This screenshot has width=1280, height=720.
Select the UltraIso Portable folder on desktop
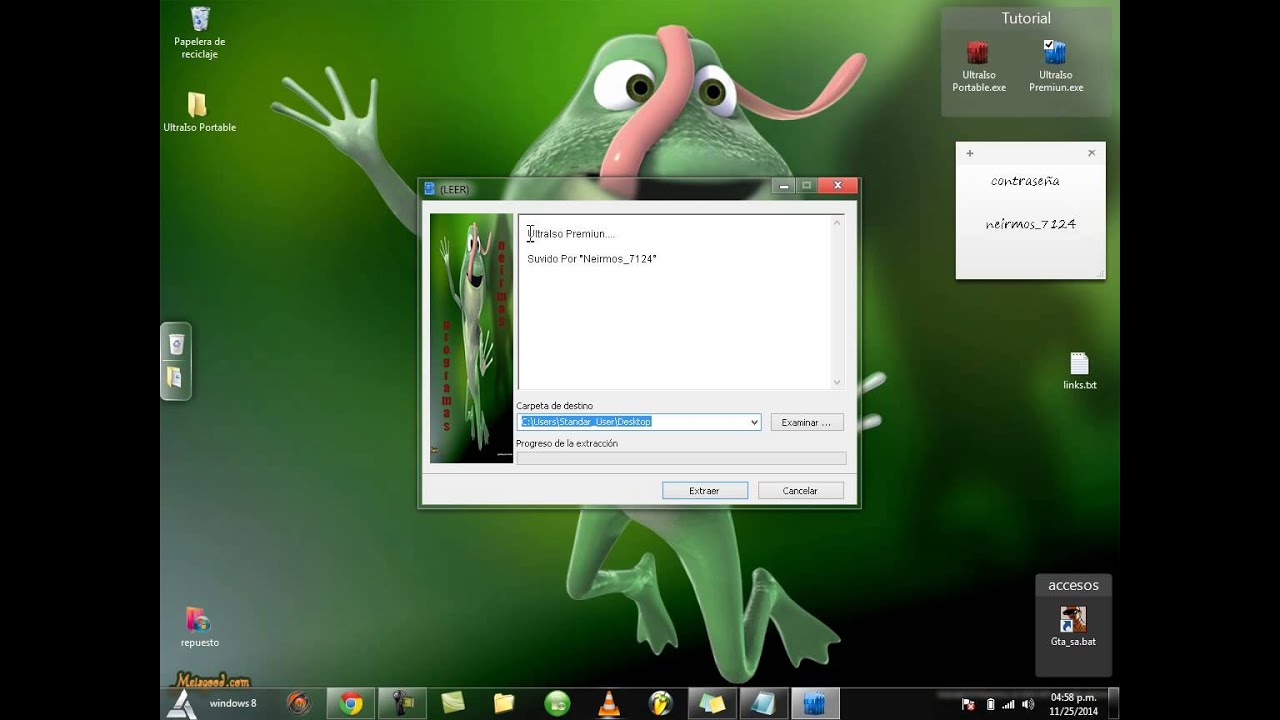click(199, 112)
